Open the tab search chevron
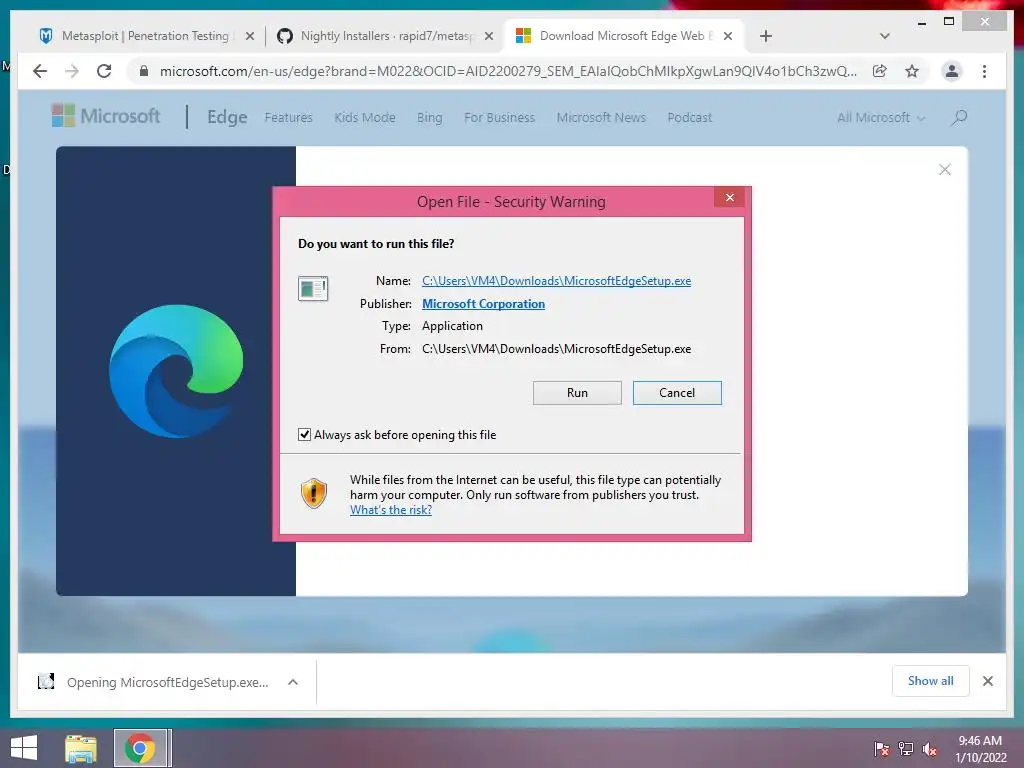 885,36
